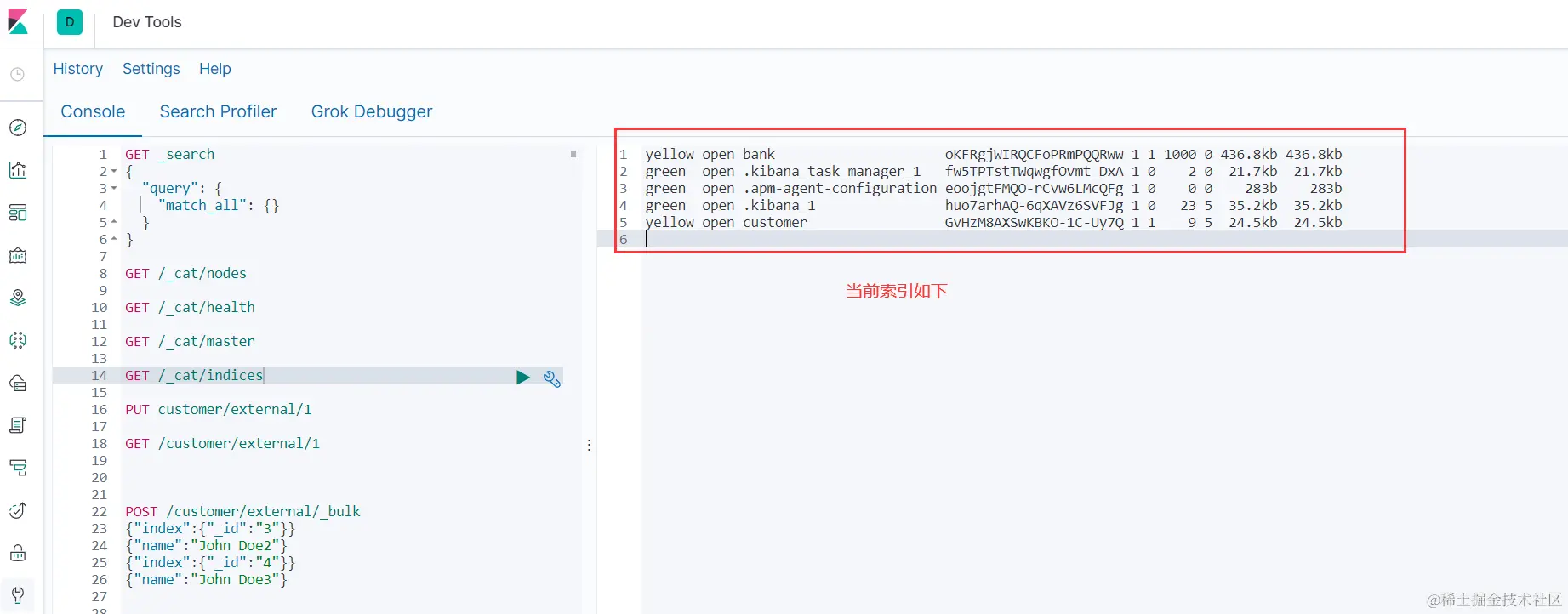The image size is (1568, 614).
Task: Open the Help link
Action: pos(215,69)
